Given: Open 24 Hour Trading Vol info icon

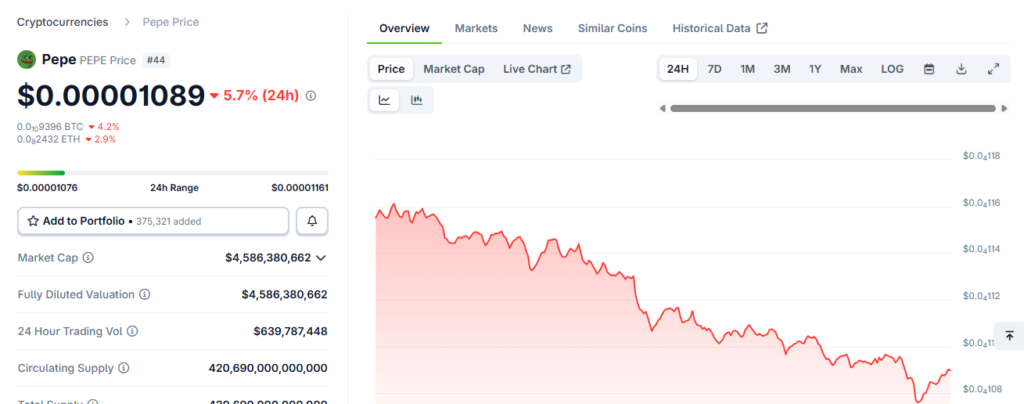Looking at the screenshot, I should [133, 332].
